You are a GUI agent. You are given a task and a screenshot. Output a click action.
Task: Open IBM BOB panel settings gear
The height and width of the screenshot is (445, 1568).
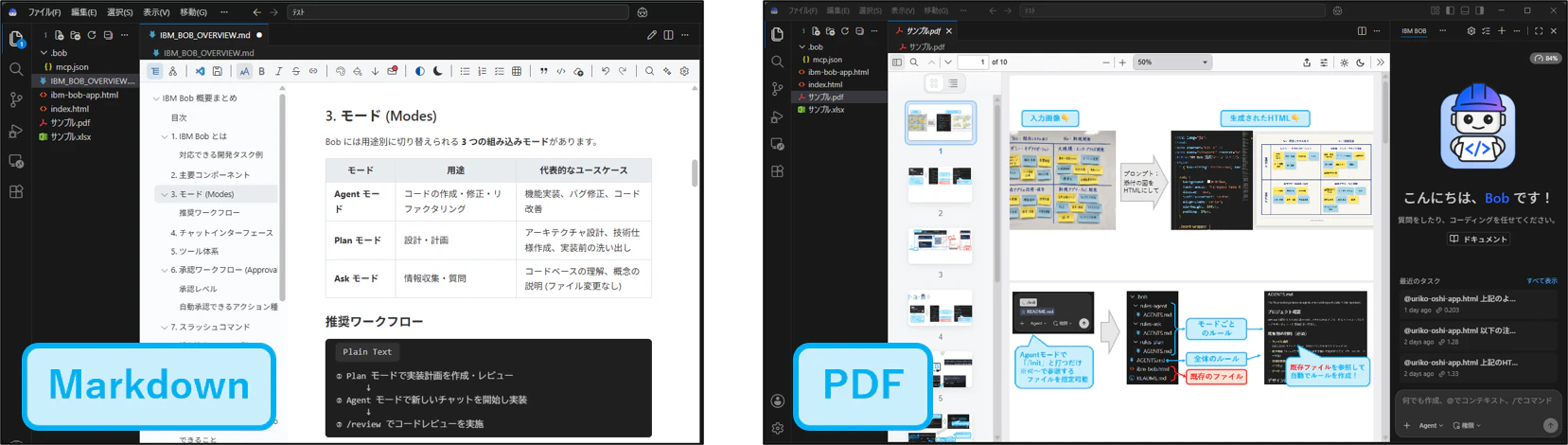pyautogui.click(x=1471, y=31)
